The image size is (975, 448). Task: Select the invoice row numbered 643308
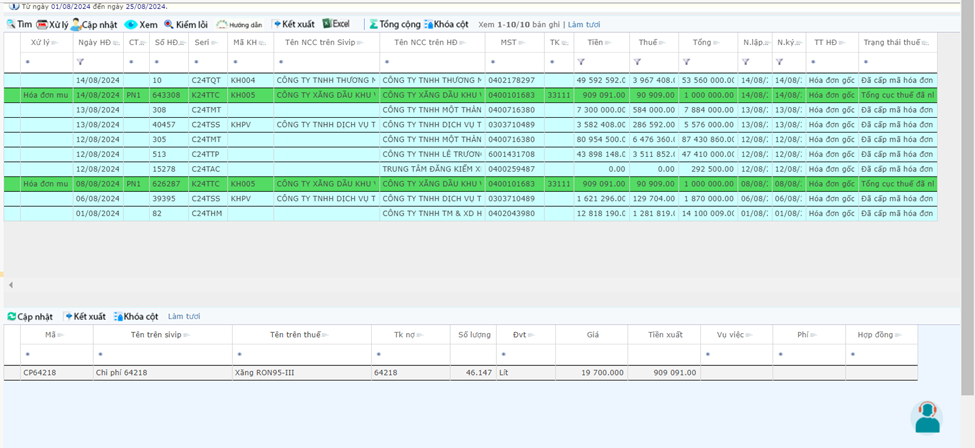[x=166, y=95]
